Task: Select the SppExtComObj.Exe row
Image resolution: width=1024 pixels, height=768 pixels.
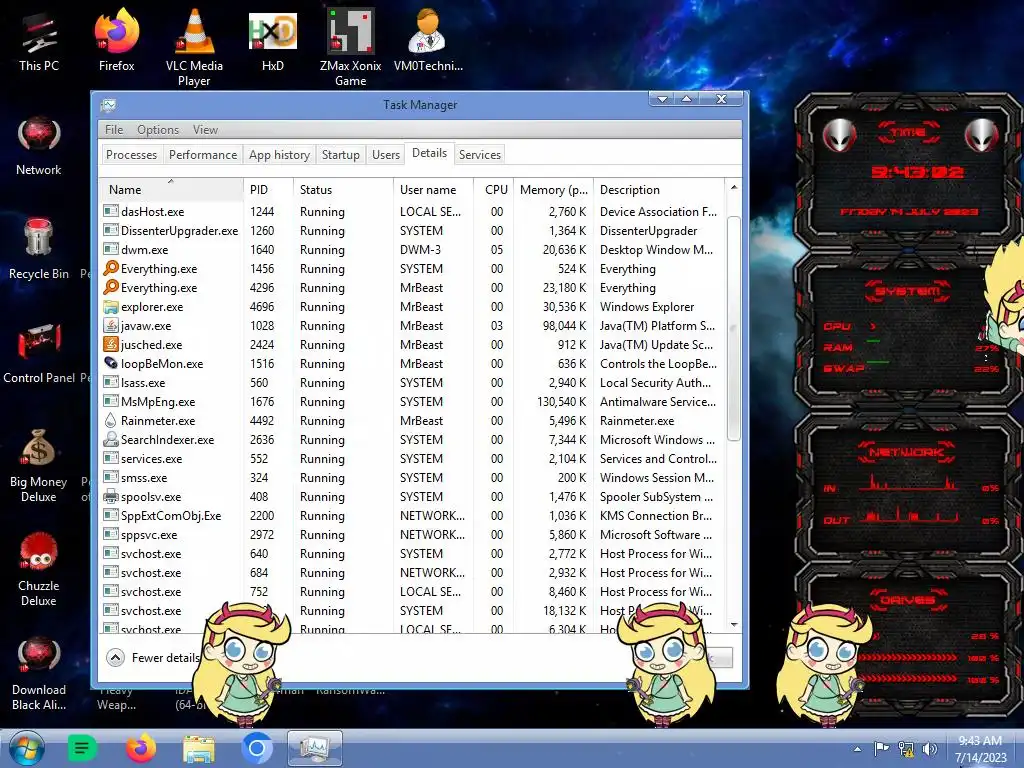Action: point(413,515)
